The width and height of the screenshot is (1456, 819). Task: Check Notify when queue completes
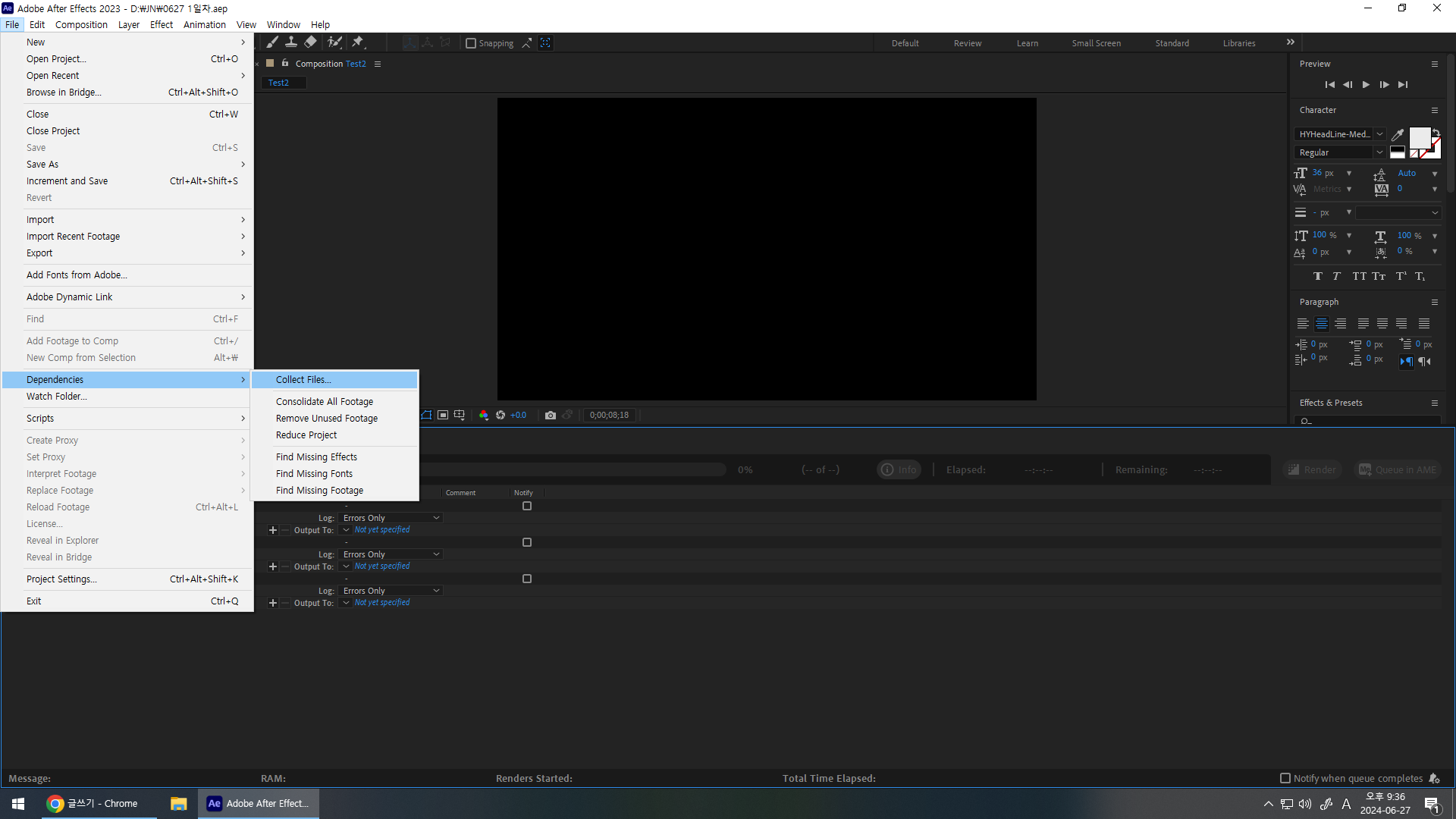coord(1285,778)
